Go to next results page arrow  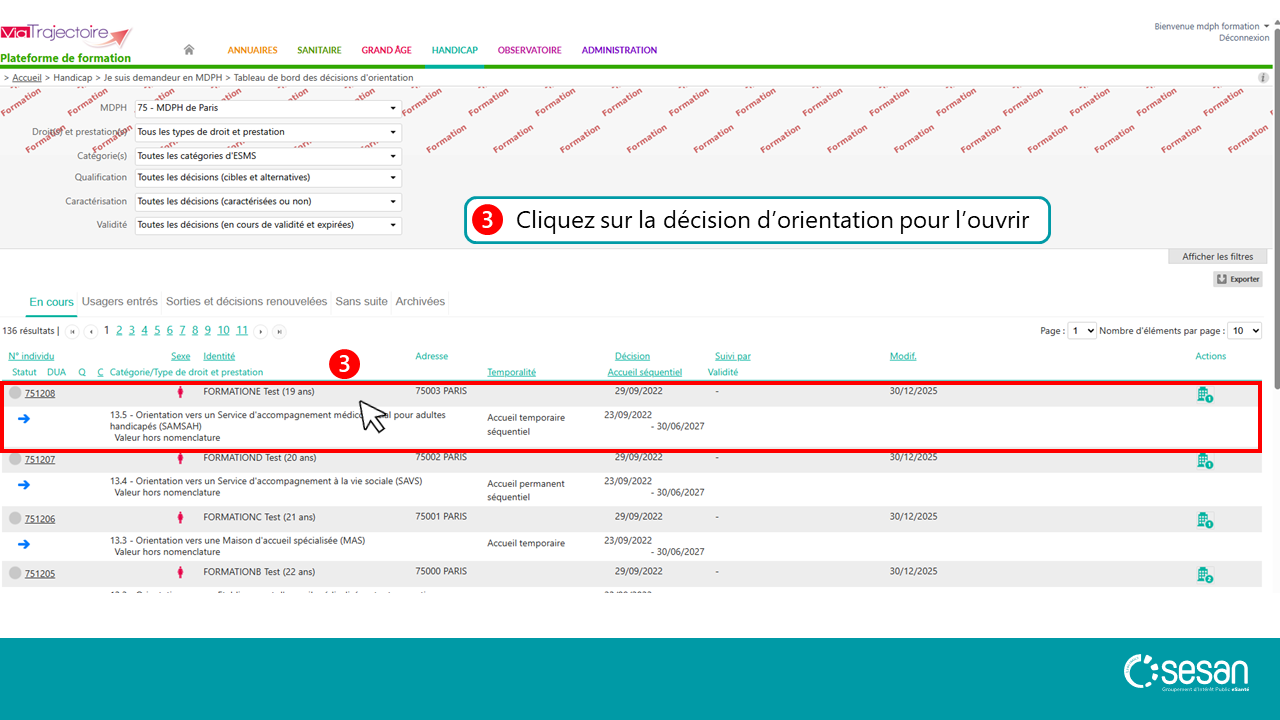261,331
